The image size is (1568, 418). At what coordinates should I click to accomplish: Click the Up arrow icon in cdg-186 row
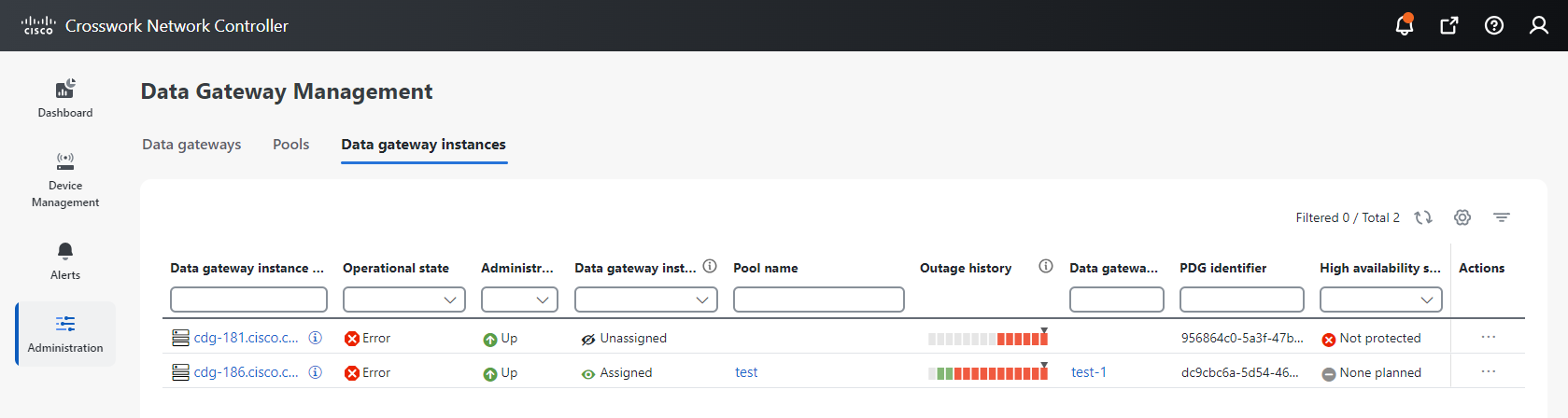point(490,374)
